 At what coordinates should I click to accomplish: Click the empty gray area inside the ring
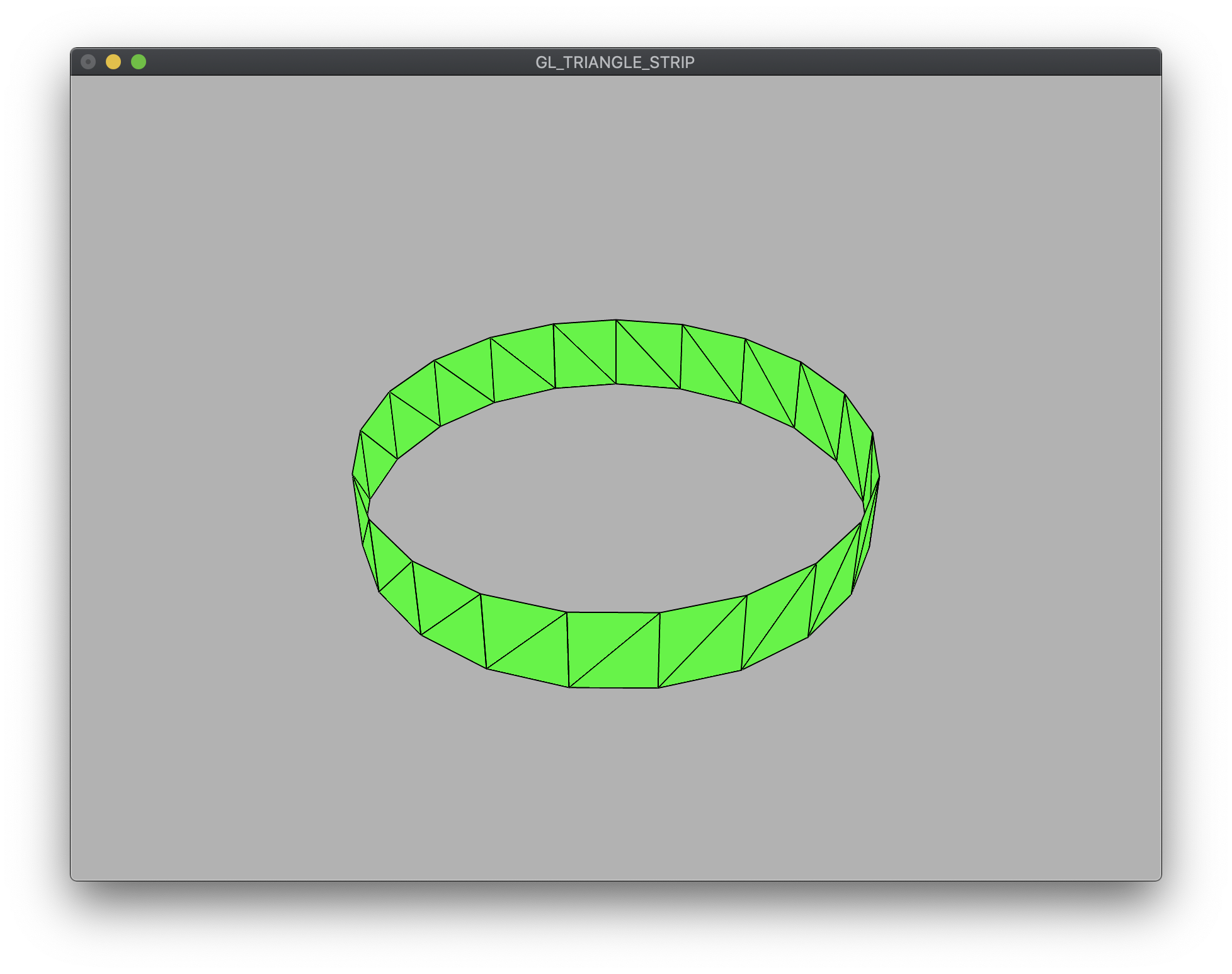pyautogui.click(x=615, y=498)
